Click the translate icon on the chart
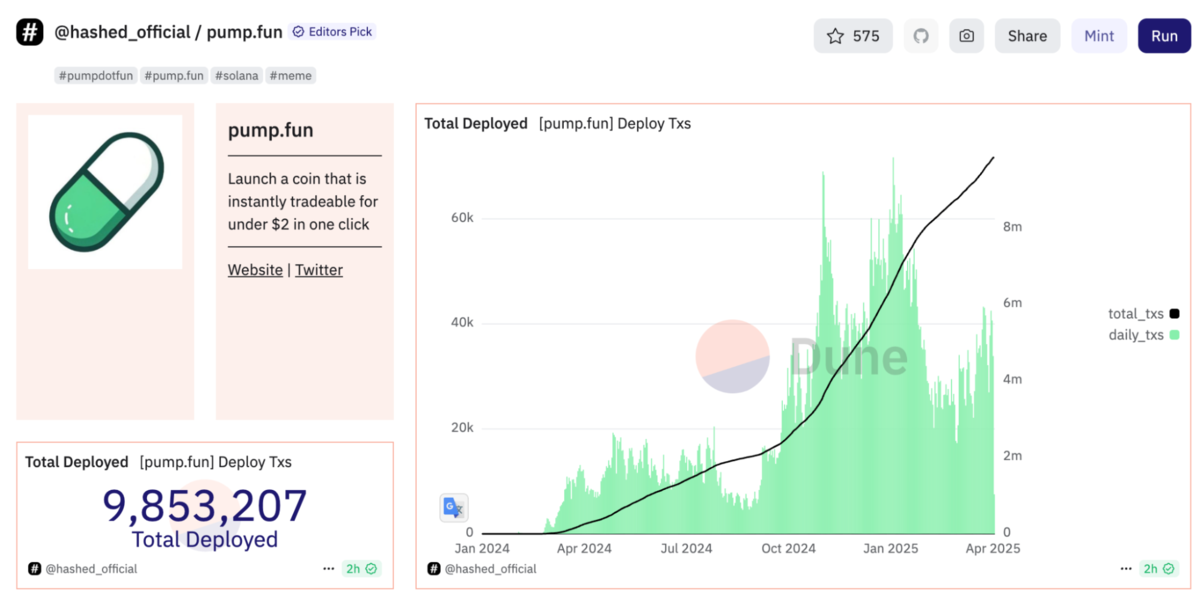Screen dimensions: 1200x604 point(454,508)
